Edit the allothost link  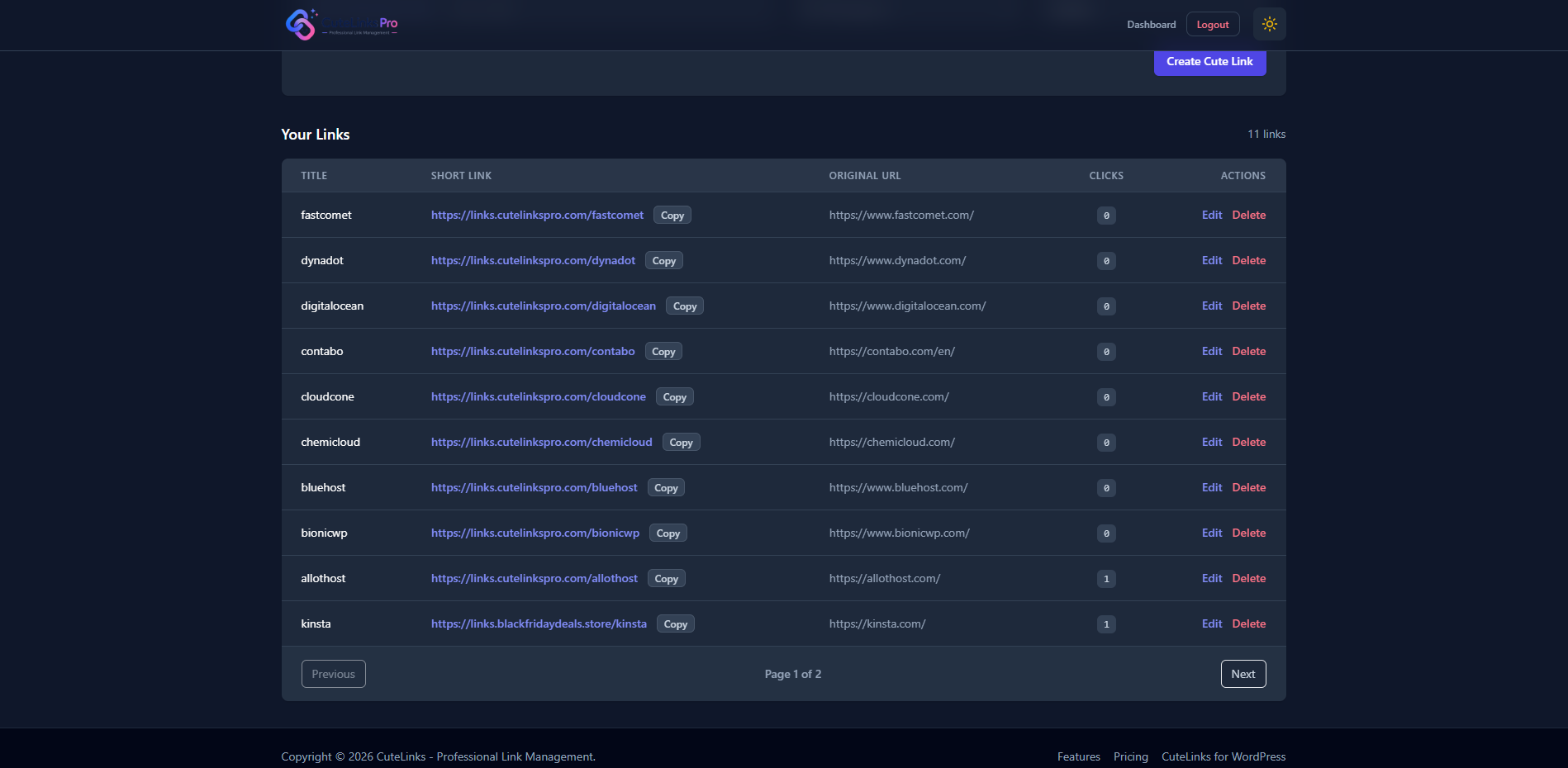pos(1212,578)
